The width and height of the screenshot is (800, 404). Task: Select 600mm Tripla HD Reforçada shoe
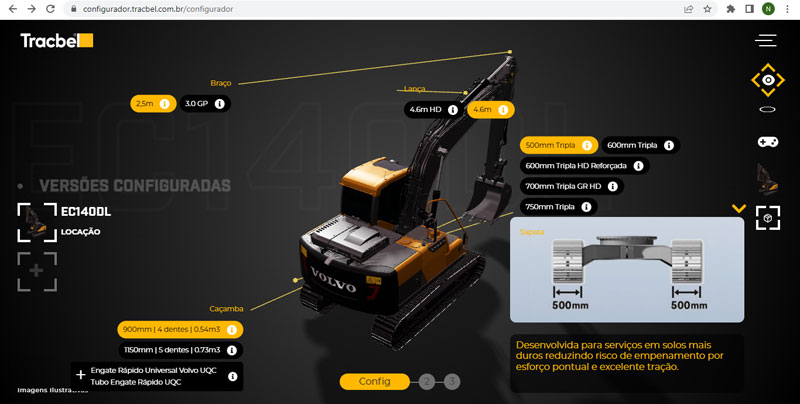[584, 166]
